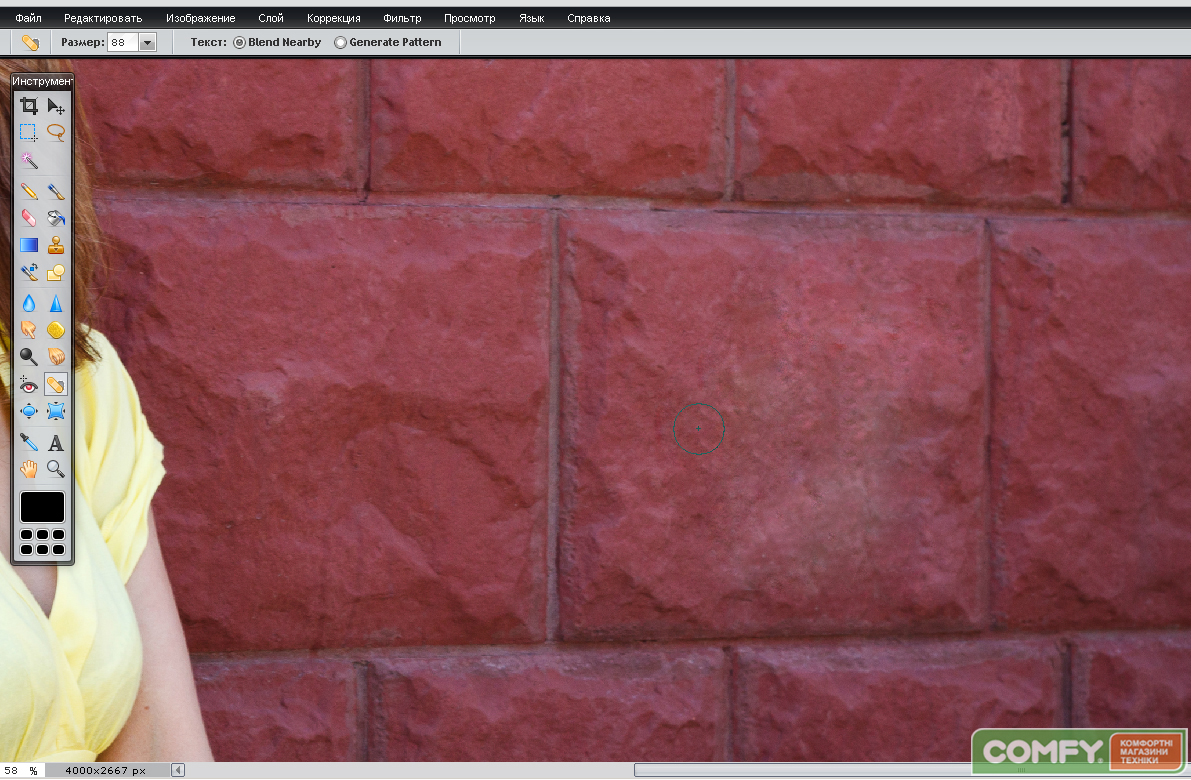1191x780 pixels.
Task: Click the Инструмент panel title bar
Action: pyautogui.click(x=43, y=81)
